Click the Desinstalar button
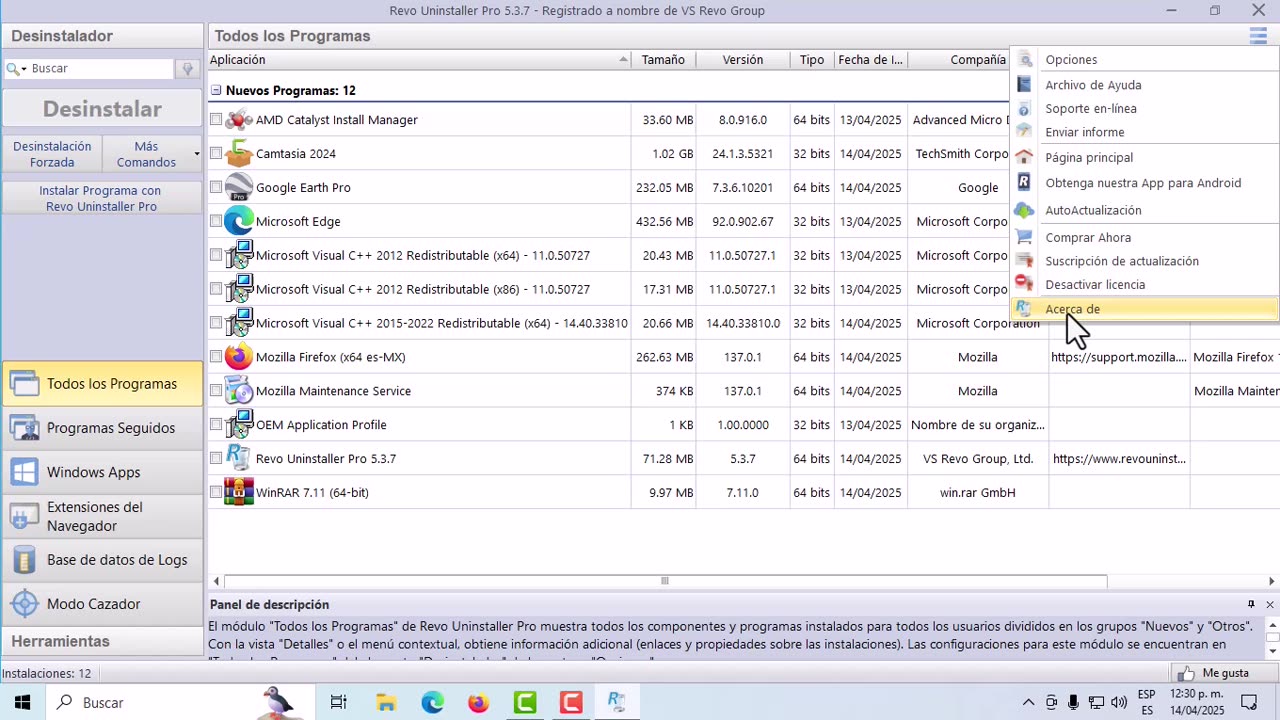The width and height of the screenshot is (1280, 720). 102,109
